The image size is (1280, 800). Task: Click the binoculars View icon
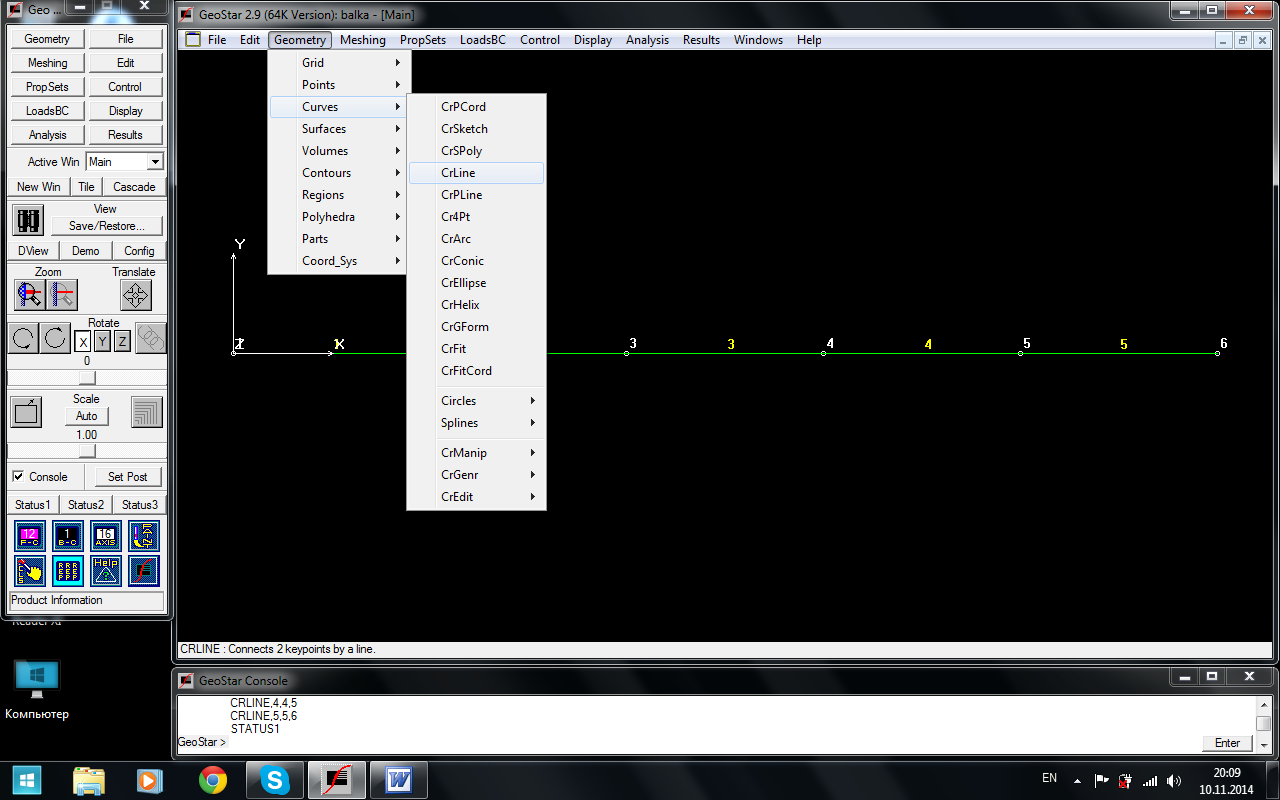(x=29, y=219)
